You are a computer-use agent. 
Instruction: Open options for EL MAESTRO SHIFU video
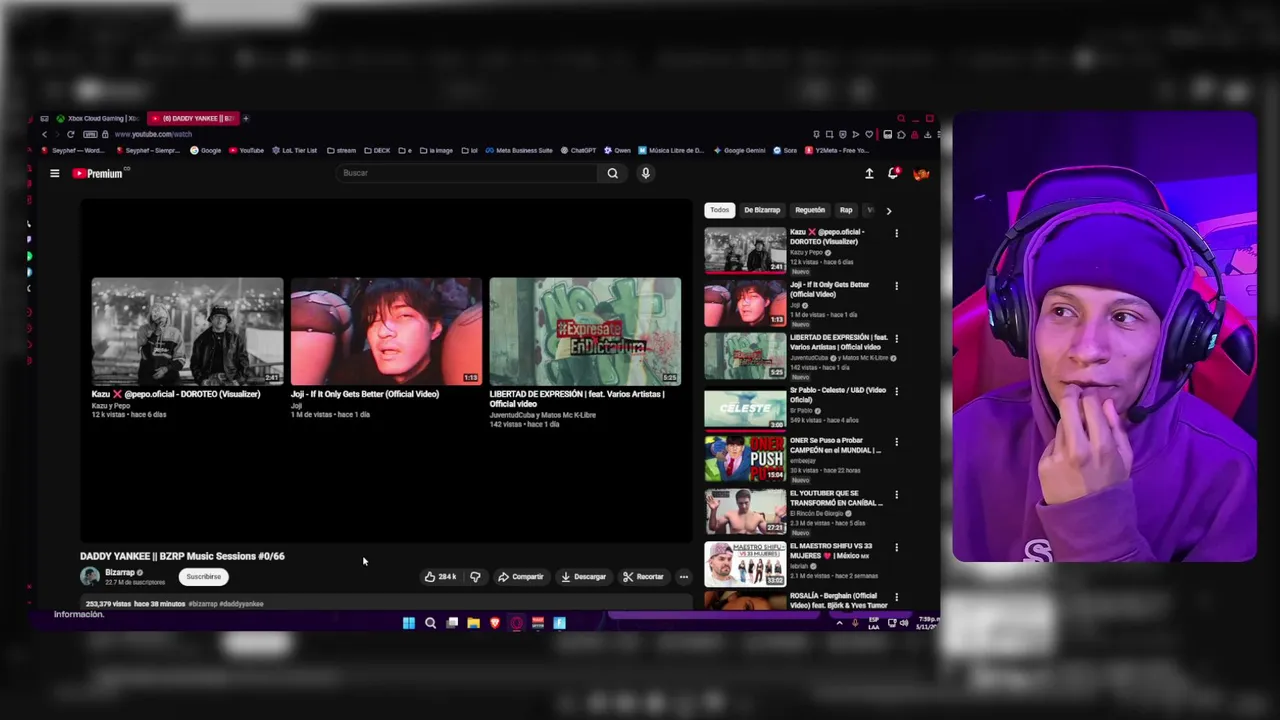[896, 548]
